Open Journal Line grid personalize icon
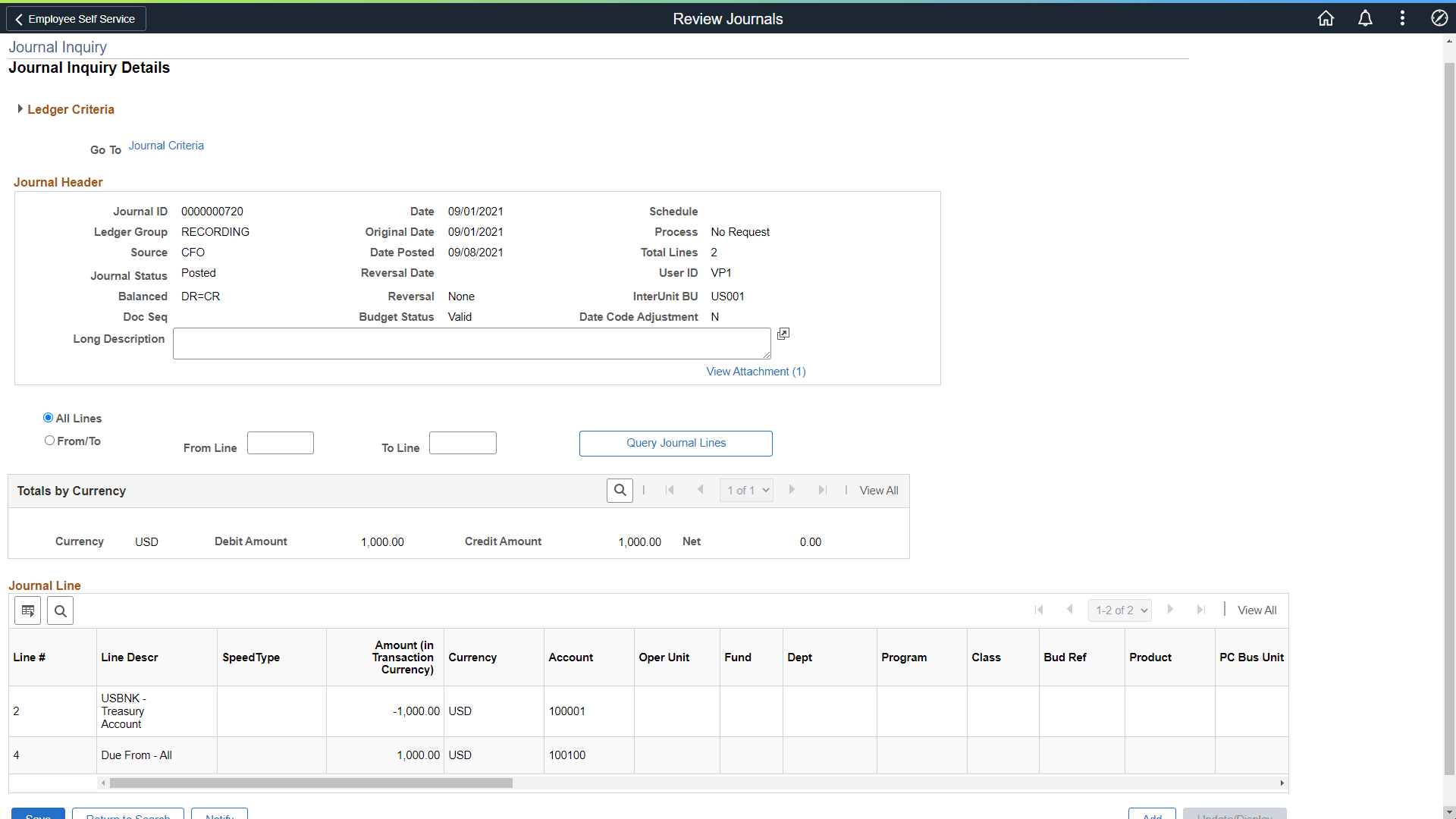 point(28,610)
